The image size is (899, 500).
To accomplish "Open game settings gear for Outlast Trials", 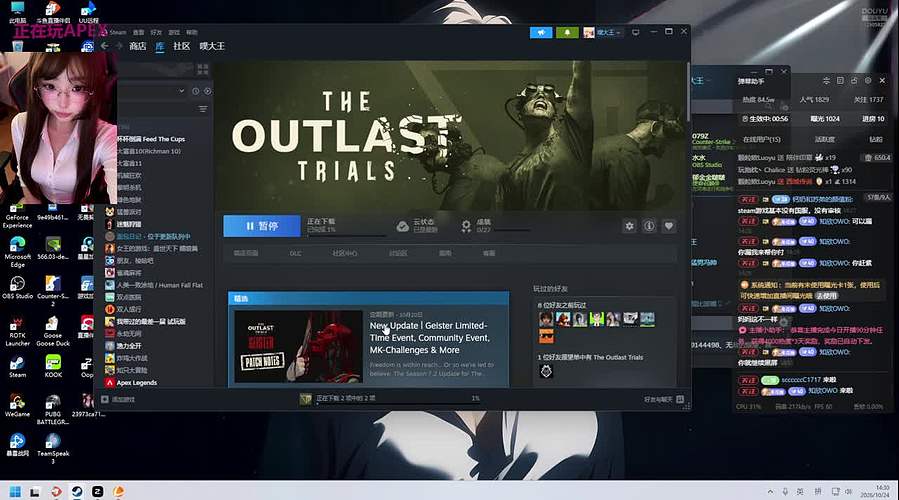I will coord(630,226).
